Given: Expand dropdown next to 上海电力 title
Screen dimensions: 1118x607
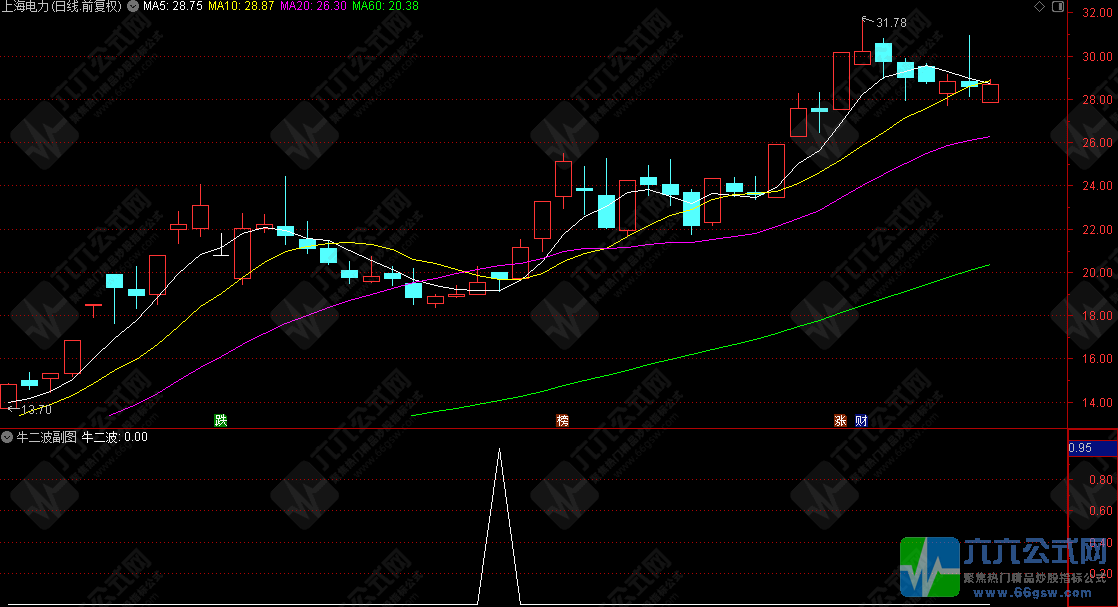Looking at the screenshot, I should tap(133, 7).
